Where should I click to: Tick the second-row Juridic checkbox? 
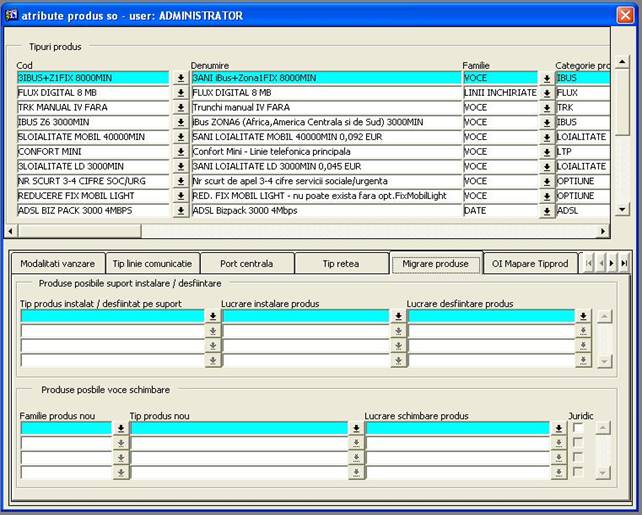pos(579,443)
